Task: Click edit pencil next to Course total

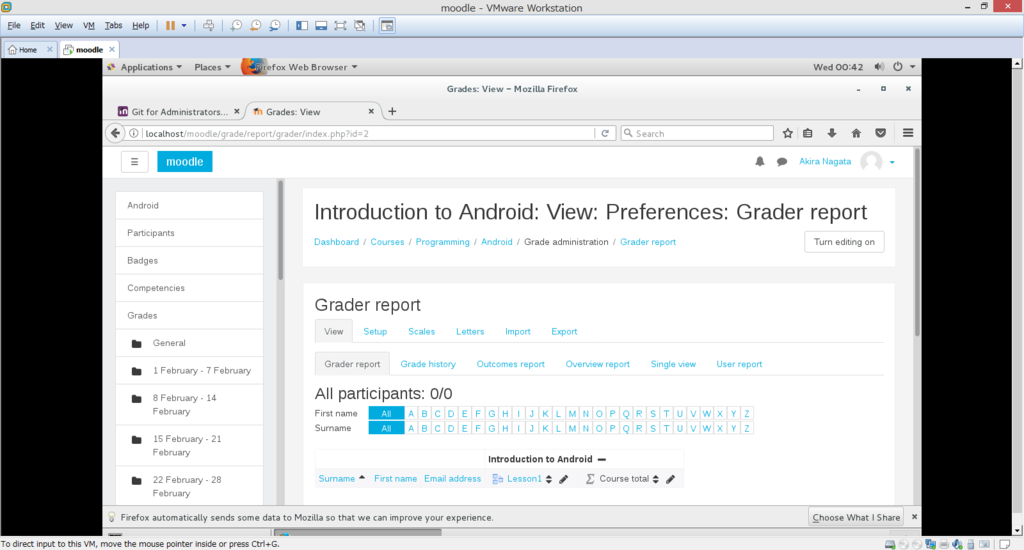Action: [x=670, y=479]
